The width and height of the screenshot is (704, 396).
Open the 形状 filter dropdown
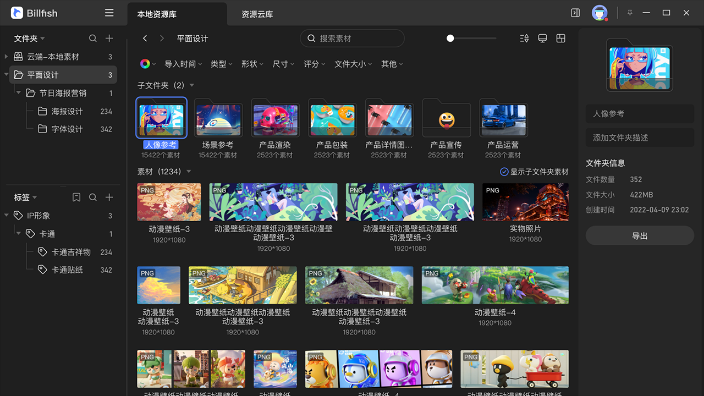[252, 64]
